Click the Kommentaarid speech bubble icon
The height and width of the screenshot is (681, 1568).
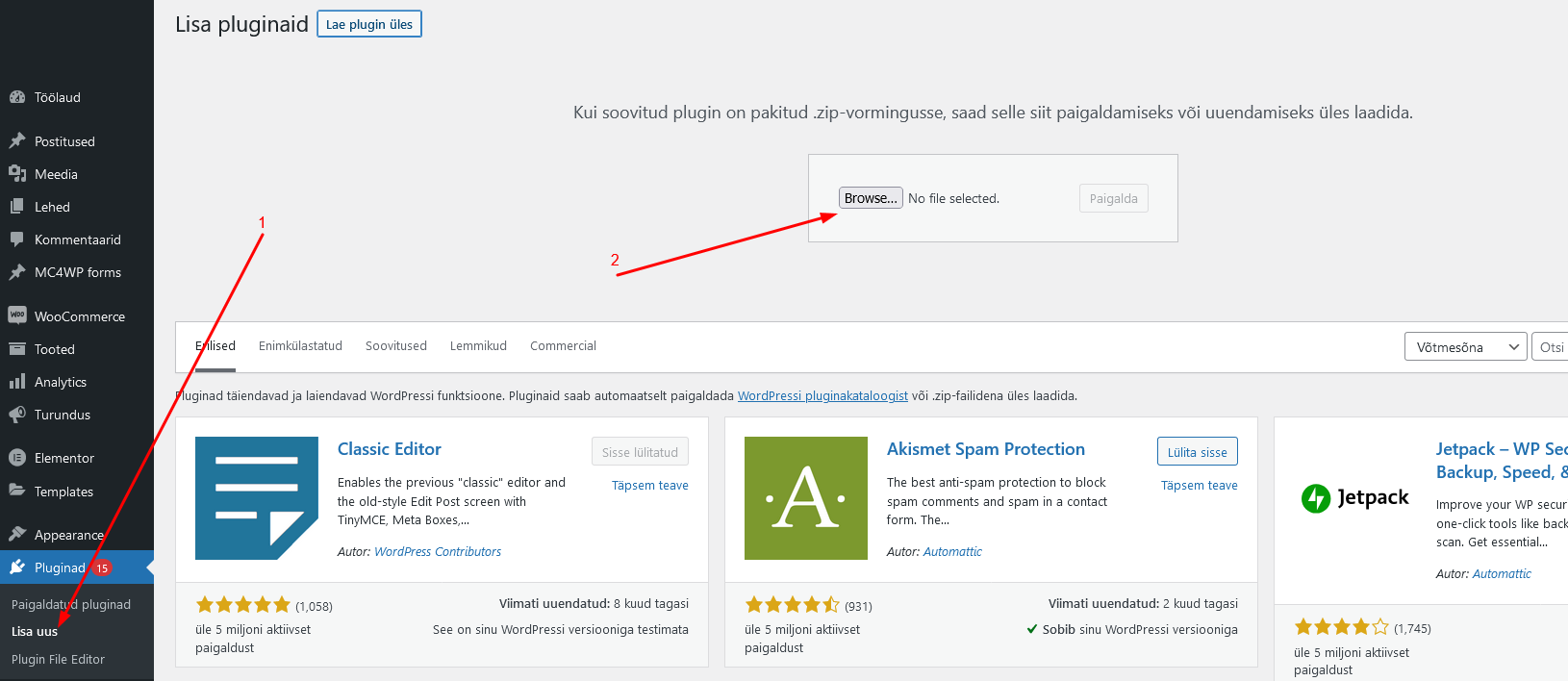pos(17,240)
